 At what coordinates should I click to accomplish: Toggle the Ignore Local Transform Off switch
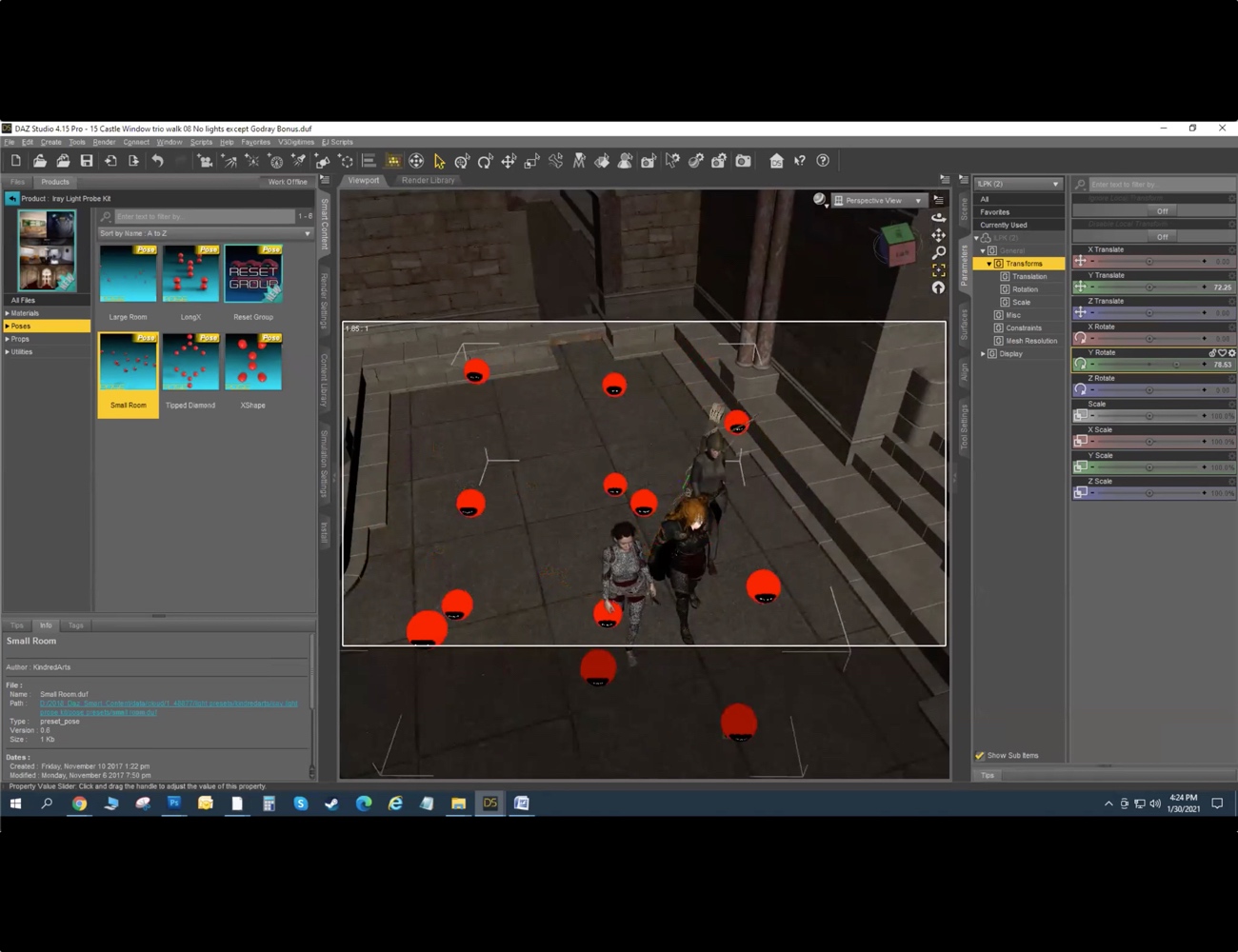1162,211
